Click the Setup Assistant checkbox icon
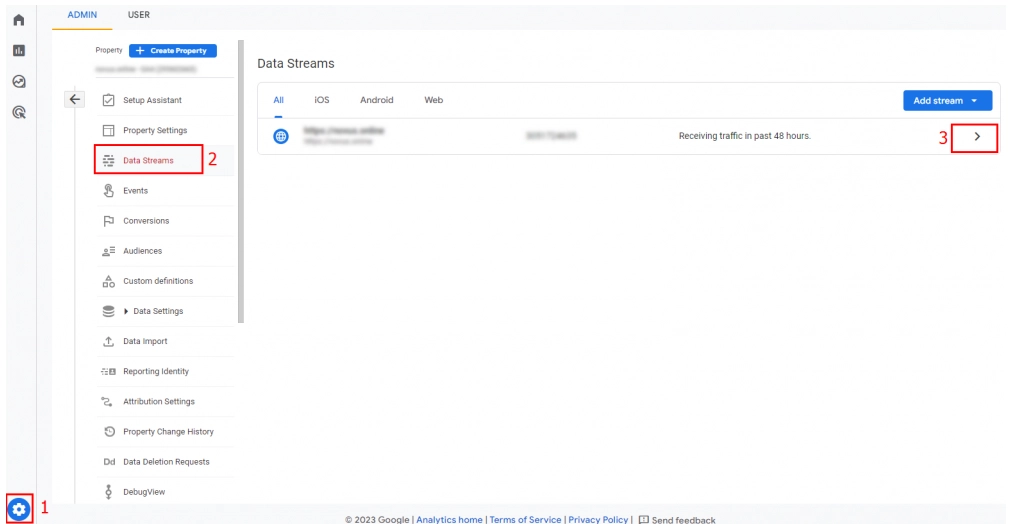The width and height of the screenshot is (1011, 524). 108,100
